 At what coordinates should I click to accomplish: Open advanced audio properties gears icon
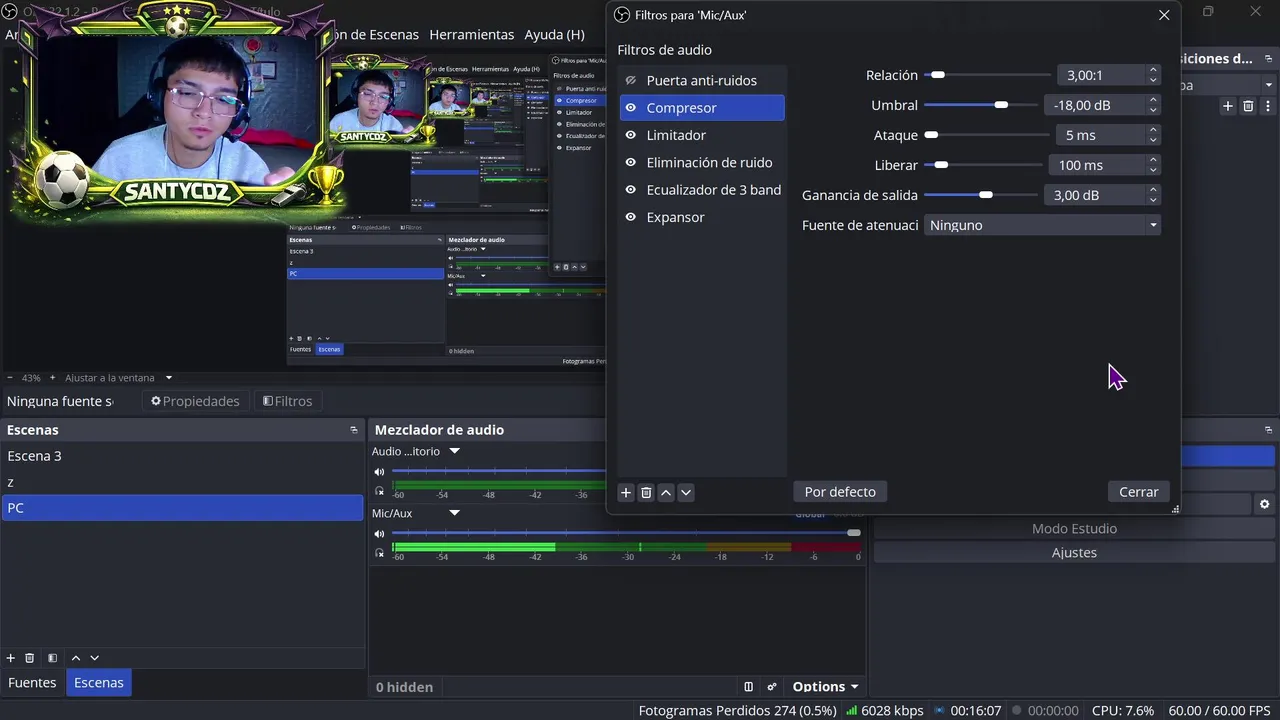coord(771,687)
